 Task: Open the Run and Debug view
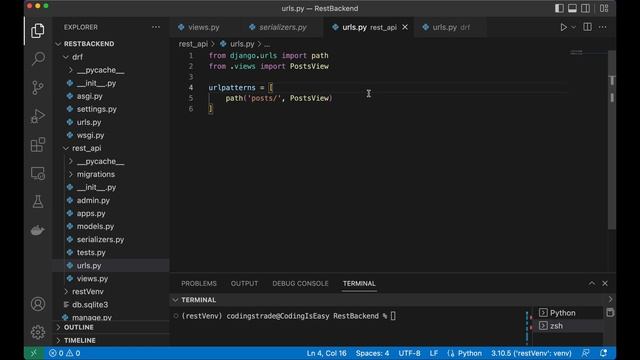point(38,116)
